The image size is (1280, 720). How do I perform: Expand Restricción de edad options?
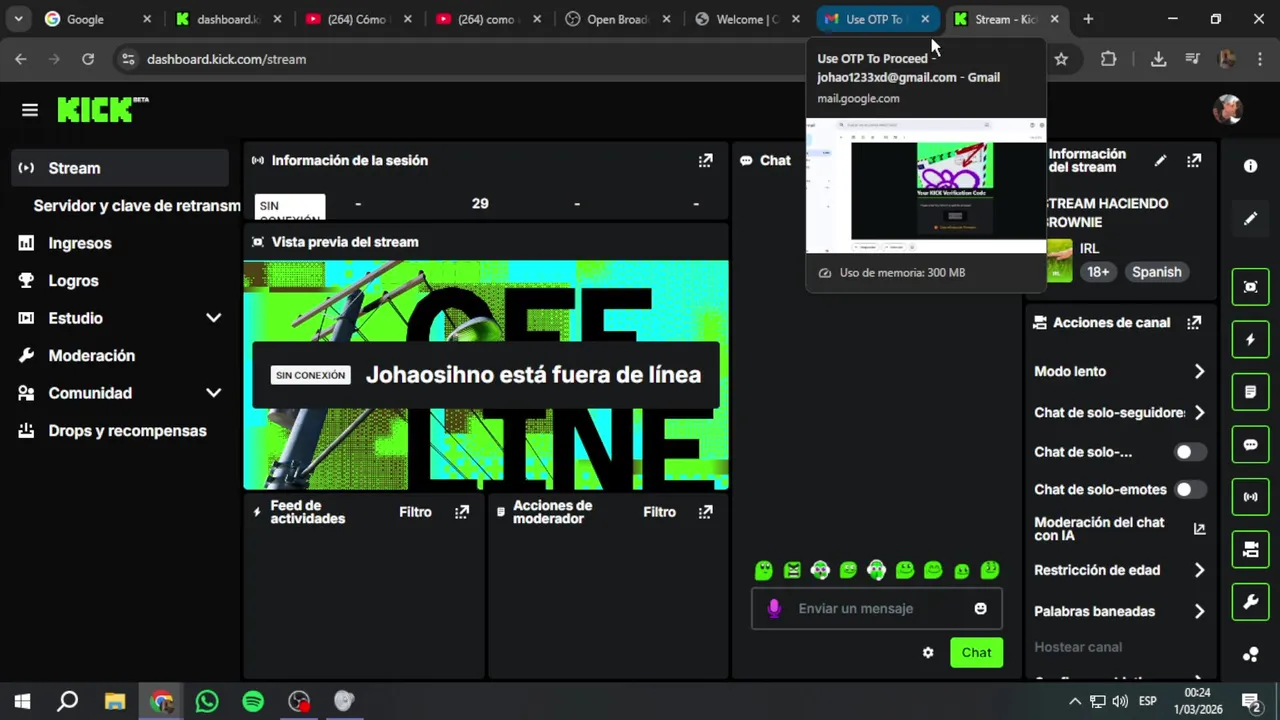1199,570
